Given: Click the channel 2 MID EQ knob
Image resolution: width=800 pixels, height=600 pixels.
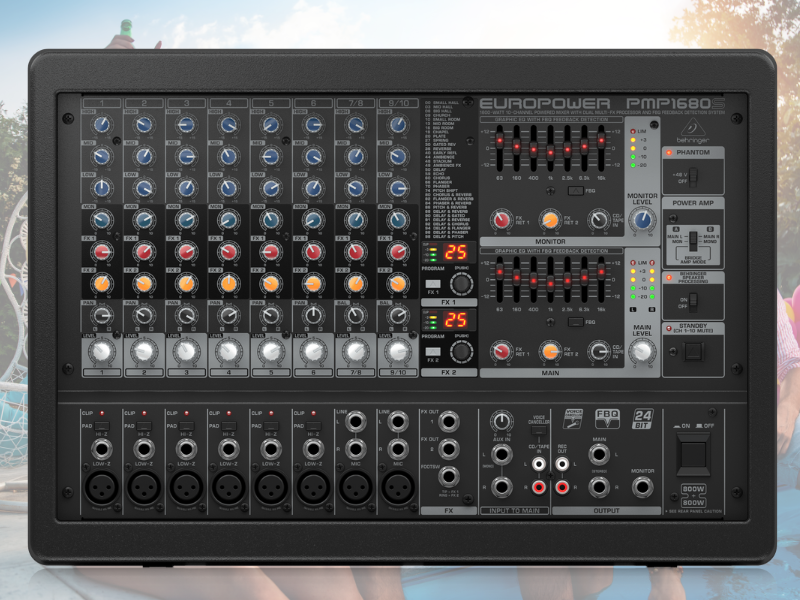Looking at the screenshot, I should (x=144, y=156).
